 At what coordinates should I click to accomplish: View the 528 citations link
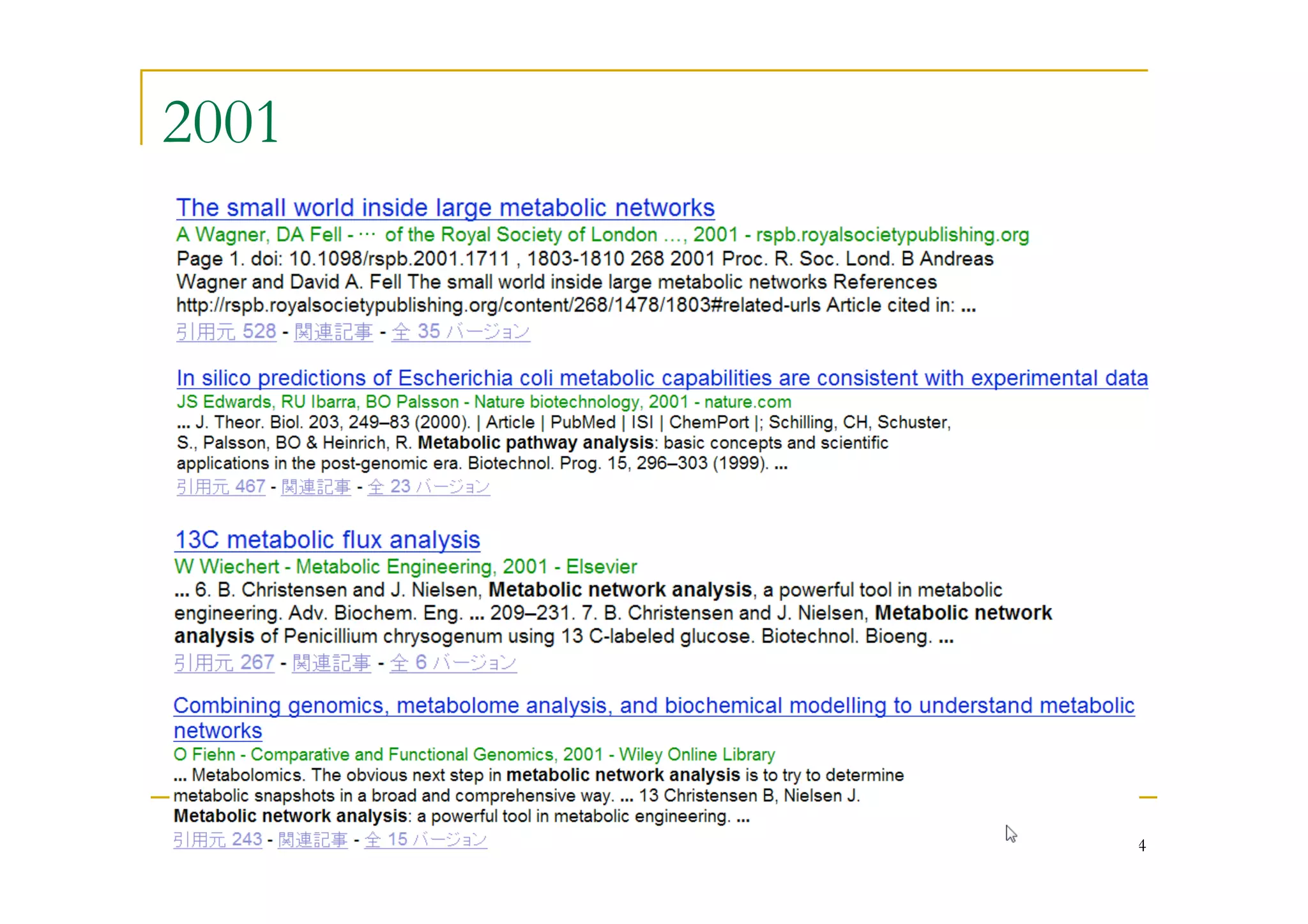click(226, 331)
